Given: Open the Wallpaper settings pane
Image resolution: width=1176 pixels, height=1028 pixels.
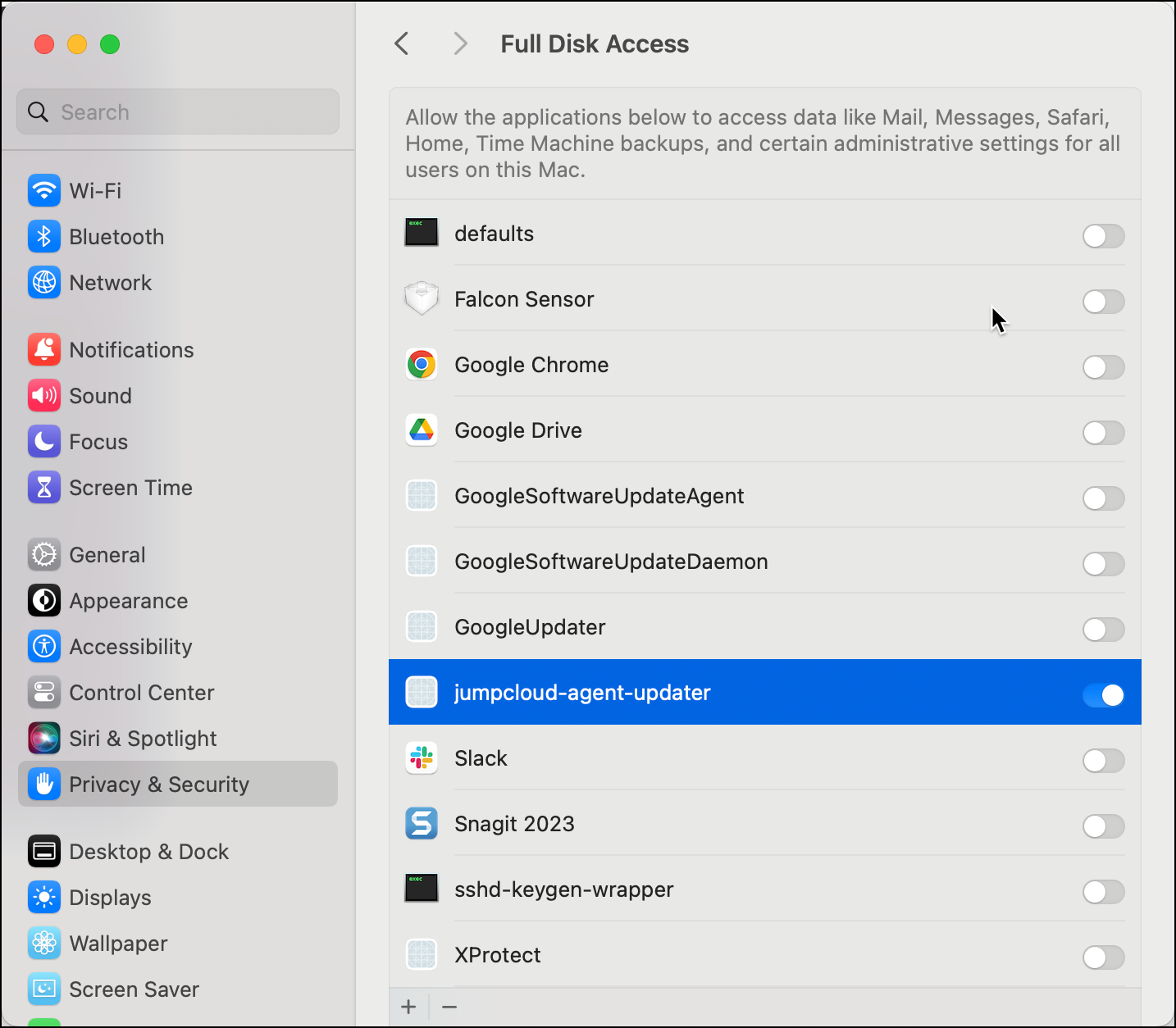Looking at the screenshot, I should pos(178,943).
